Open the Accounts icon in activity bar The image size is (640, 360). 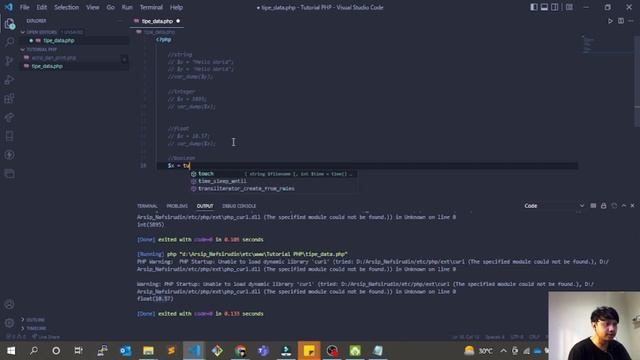9,304
